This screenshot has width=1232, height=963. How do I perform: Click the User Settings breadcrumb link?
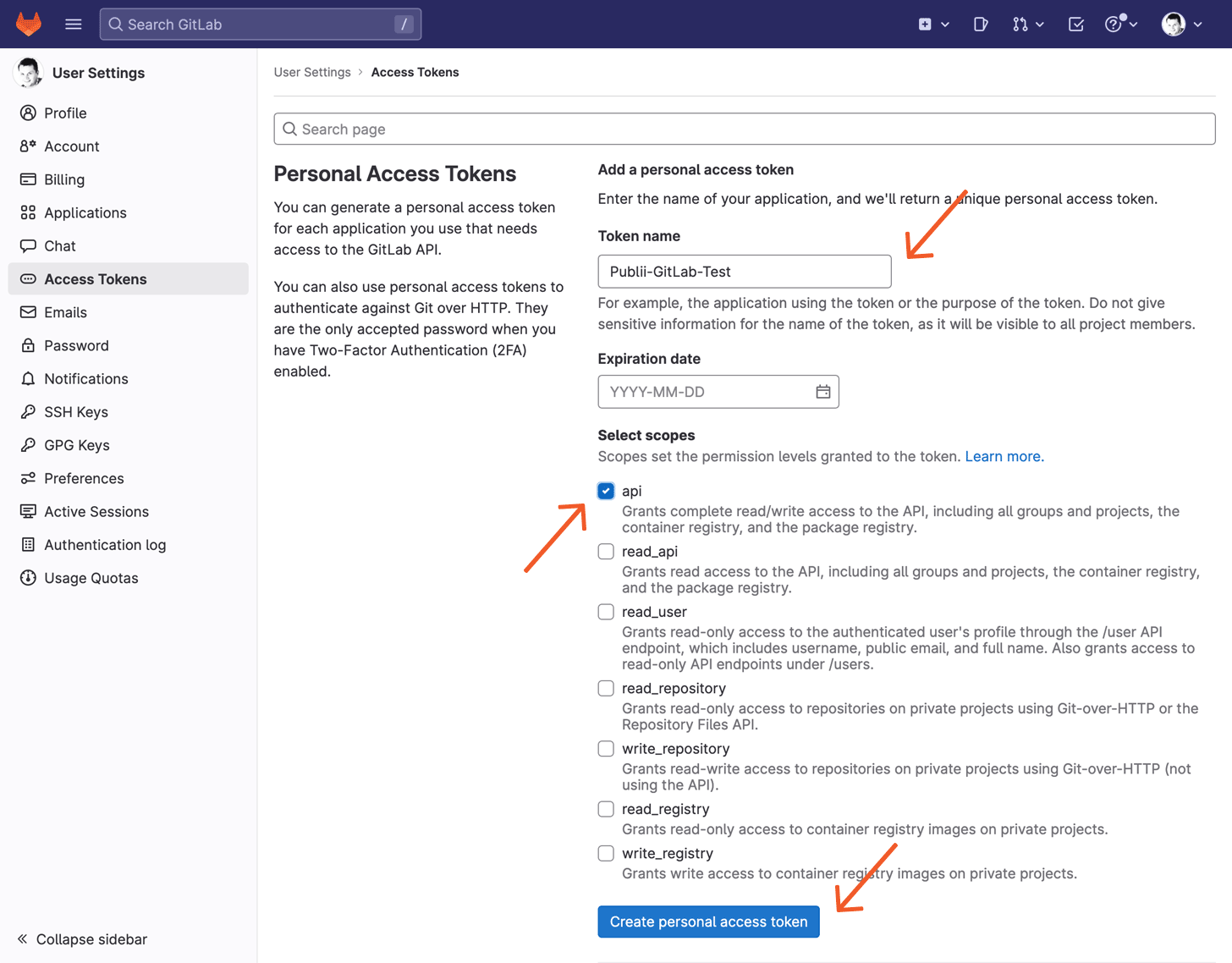[312, 72]
